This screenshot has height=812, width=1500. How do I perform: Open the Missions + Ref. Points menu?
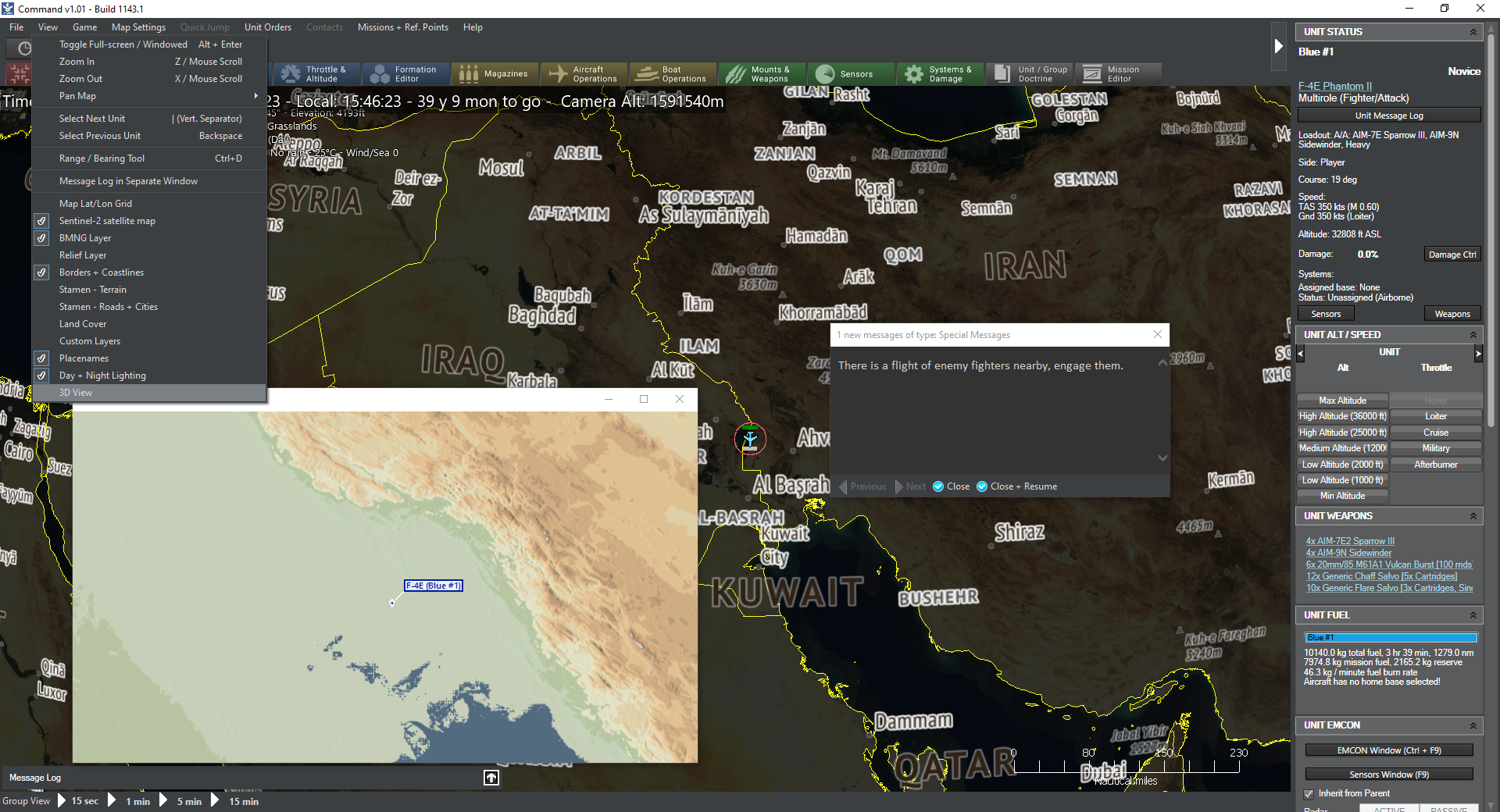tap(403, 27)
